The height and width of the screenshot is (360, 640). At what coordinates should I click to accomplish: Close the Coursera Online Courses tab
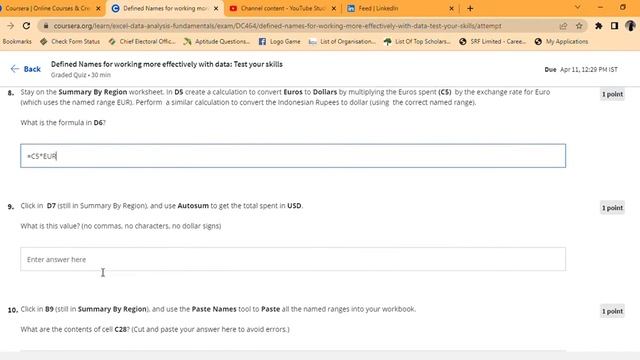[x=98, y=8]
